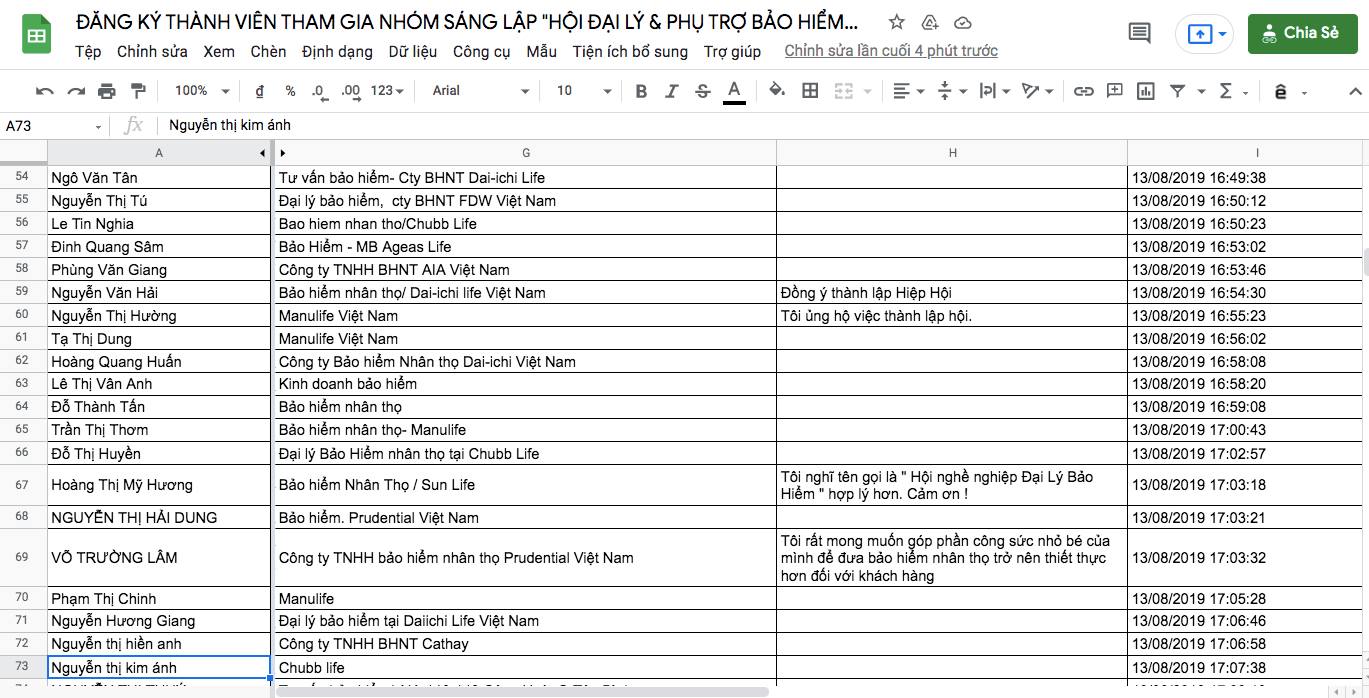1369x698 pixels.
Task: Activate the paint format tool
Action: (138, 91)
